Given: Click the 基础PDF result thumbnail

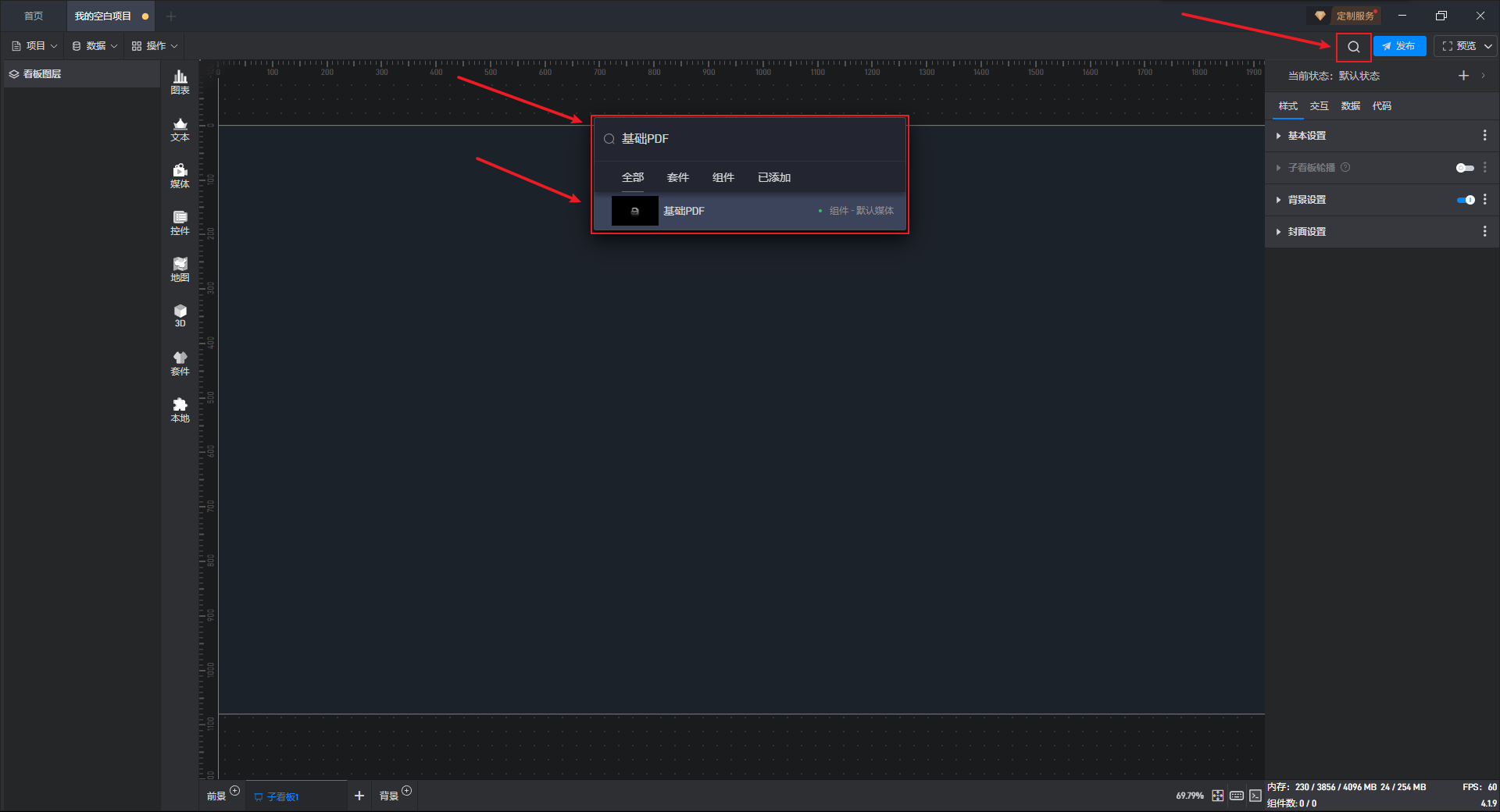Looking at the screenshot, I should tap(635, 211).
